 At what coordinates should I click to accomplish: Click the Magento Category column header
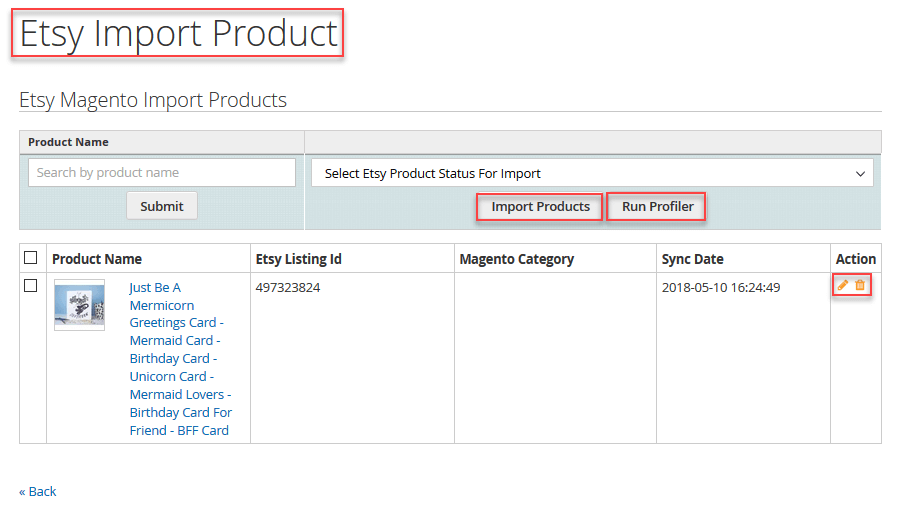point(517,260)
